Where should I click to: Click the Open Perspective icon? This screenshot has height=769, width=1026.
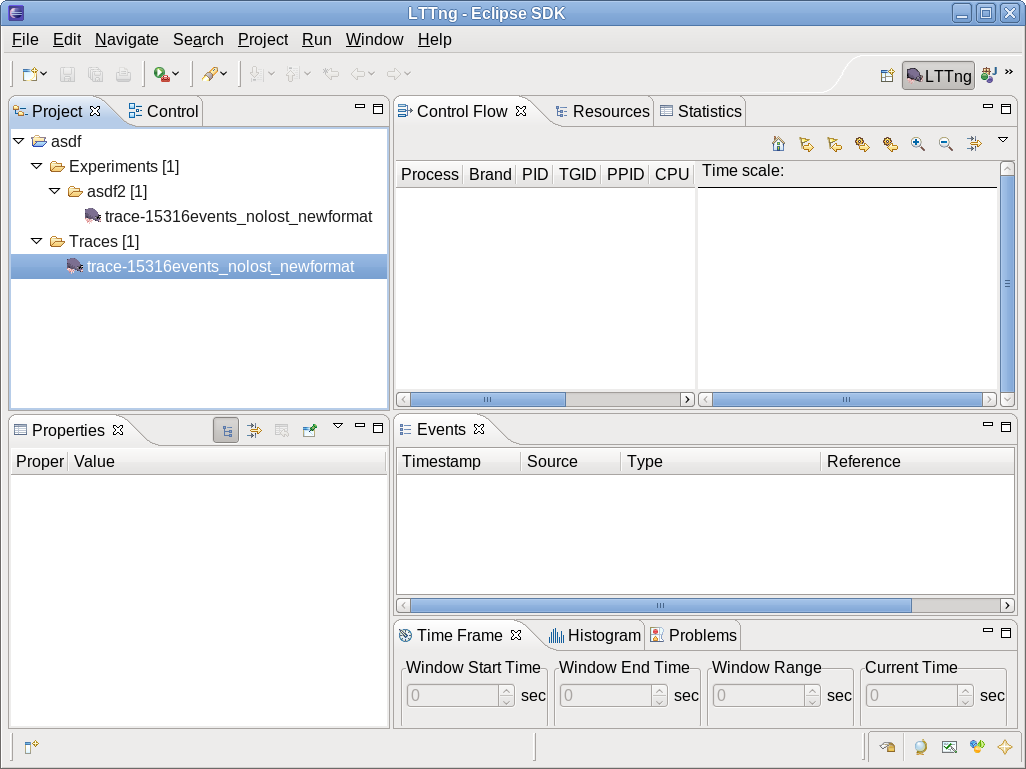[887, 76]
